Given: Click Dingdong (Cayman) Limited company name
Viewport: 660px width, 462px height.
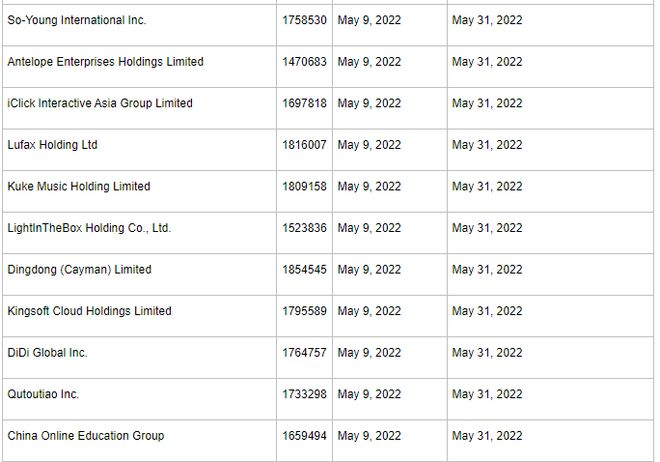Looking at the screenshot, I should point(80,269).
